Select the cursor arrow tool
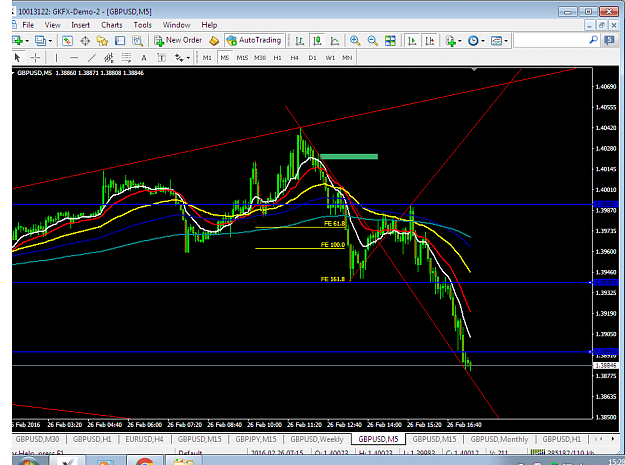 (17, 58)
